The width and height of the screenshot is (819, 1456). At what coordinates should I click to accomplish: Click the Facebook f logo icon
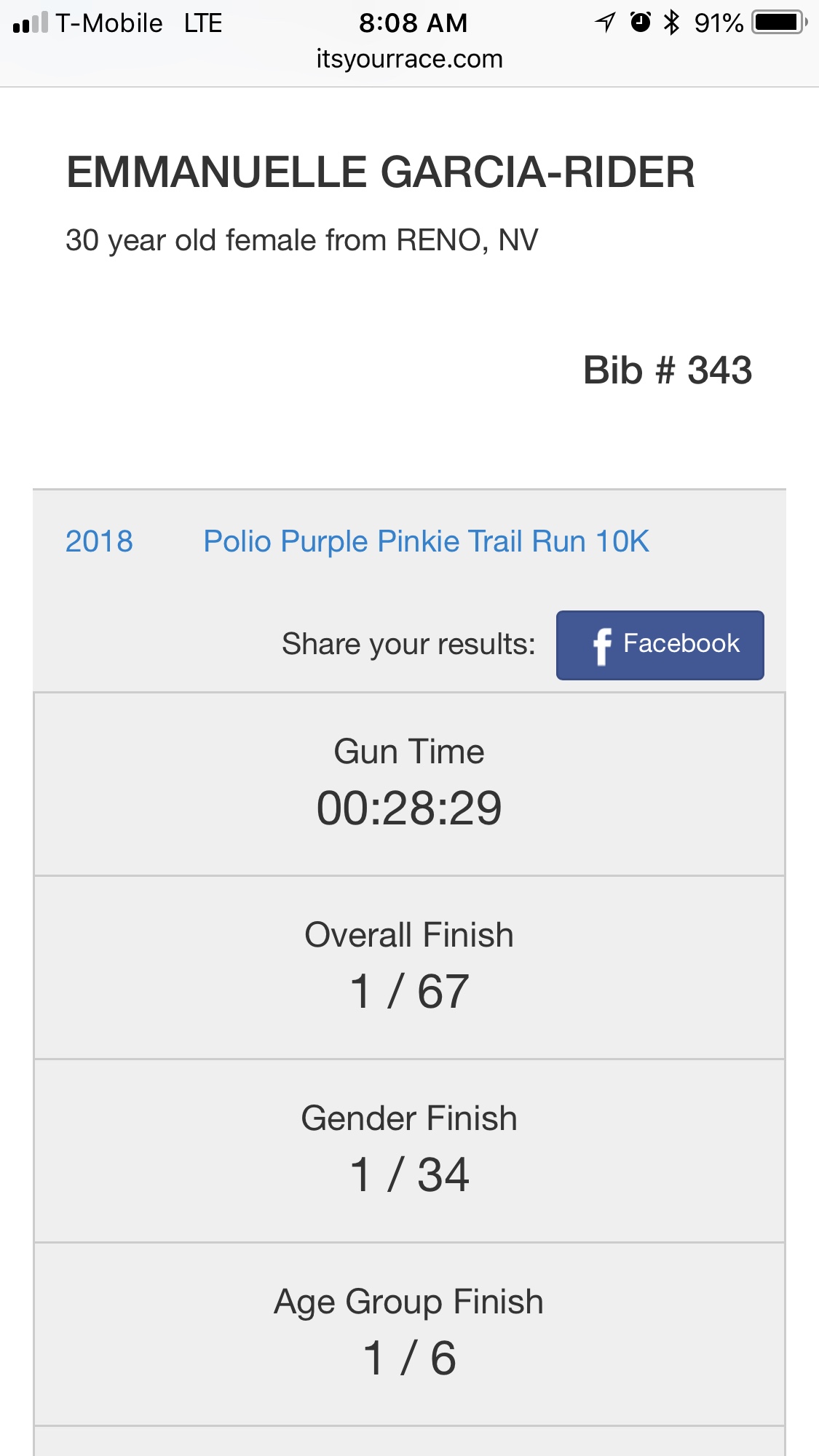click(602, 646)
